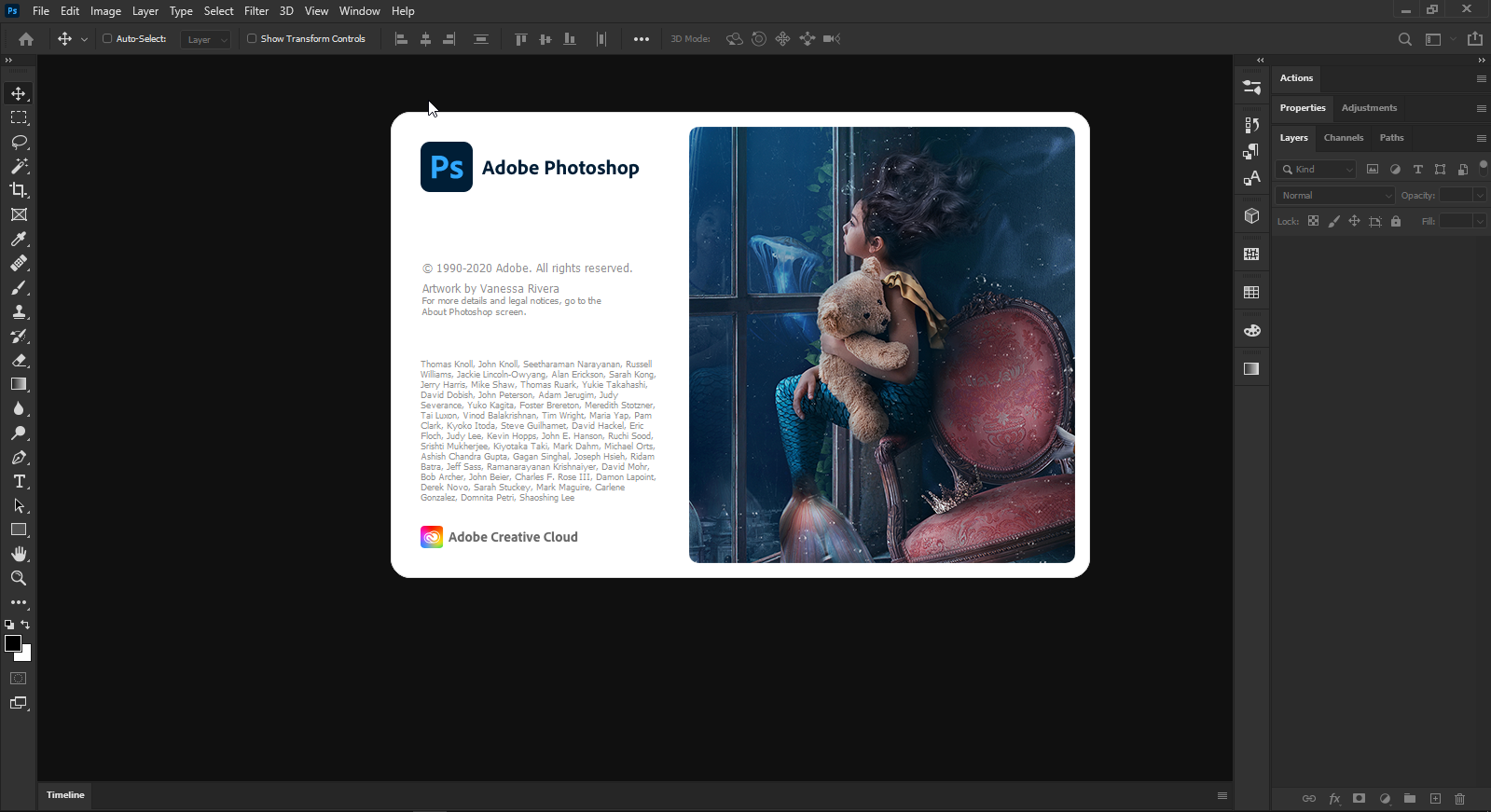Open the Color palette panel icon
The height and width of the screenshot is (812, 1491).
click(1251, 331)
